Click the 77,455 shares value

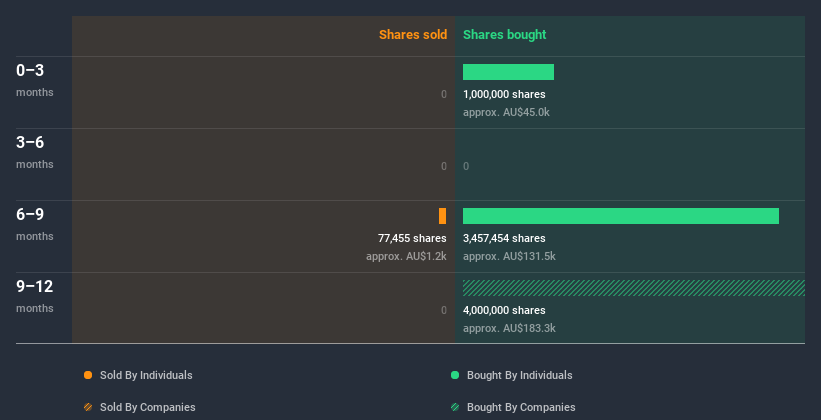pos(412,238)
